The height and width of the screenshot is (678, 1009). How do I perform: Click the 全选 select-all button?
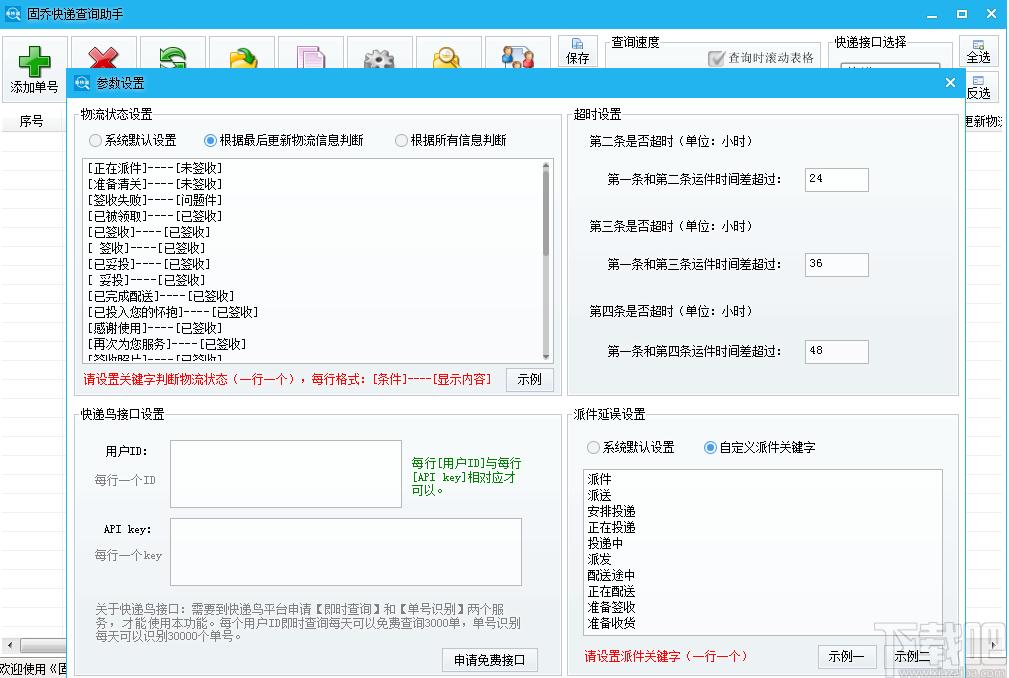coord(978,51)
